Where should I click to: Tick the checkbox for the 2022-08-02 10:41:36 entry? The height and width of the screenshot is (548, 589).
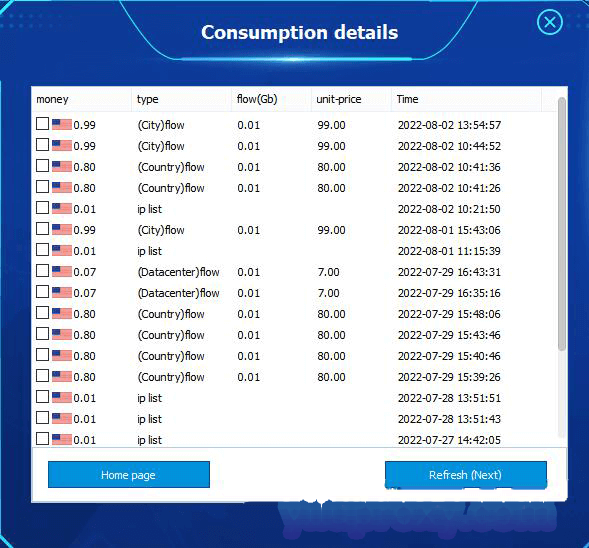(x=42, y=166)
